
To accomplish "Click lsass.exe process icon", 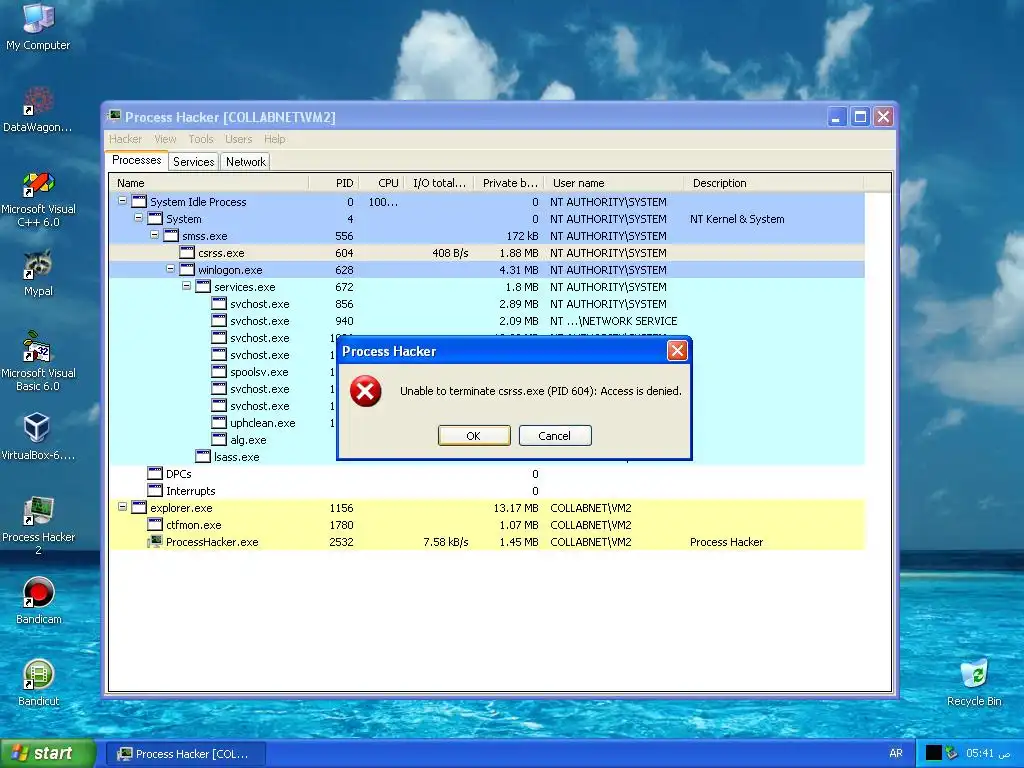I will pos(203,456).
